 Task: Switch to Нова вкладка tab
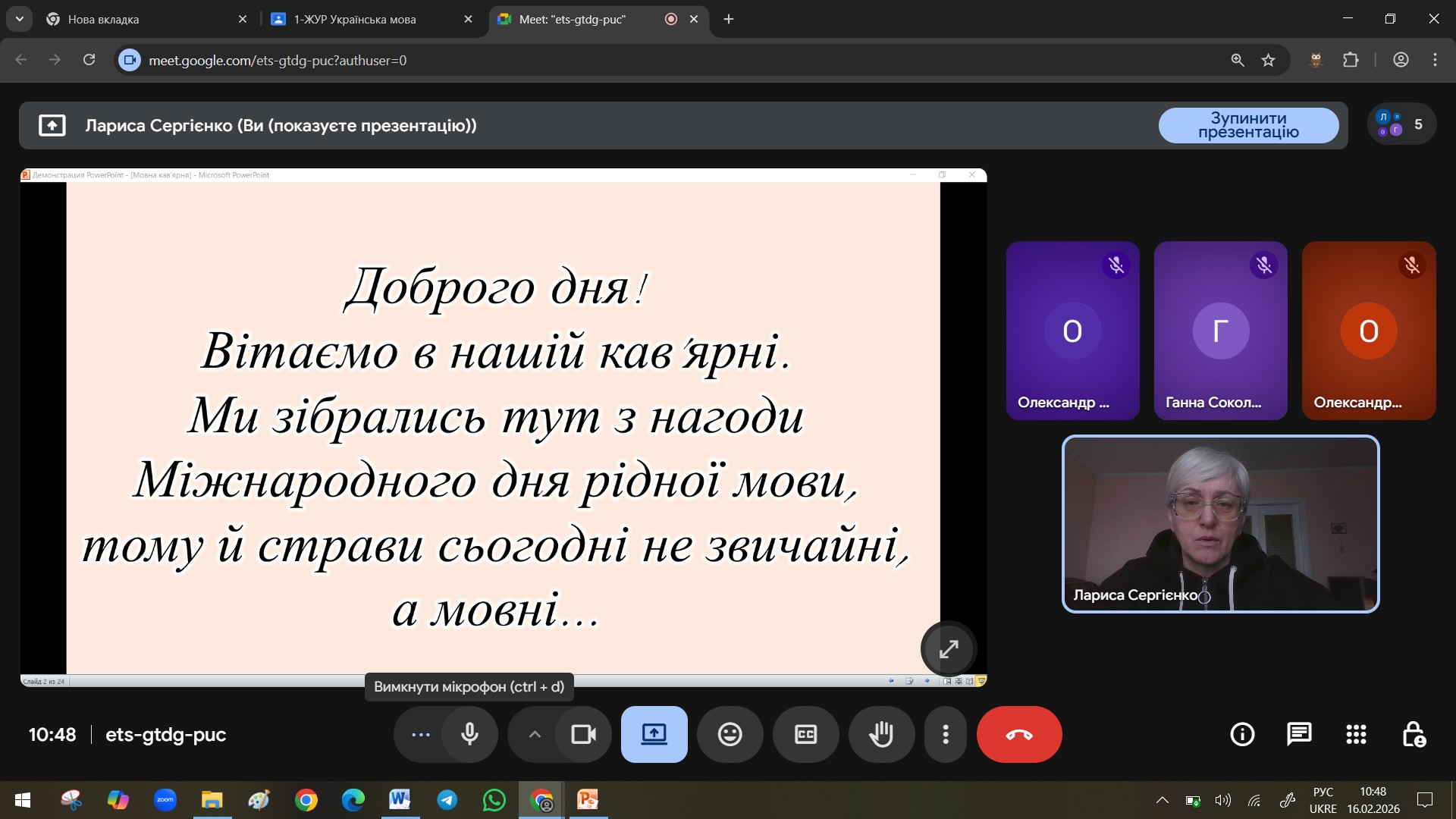tap(103, 19)
